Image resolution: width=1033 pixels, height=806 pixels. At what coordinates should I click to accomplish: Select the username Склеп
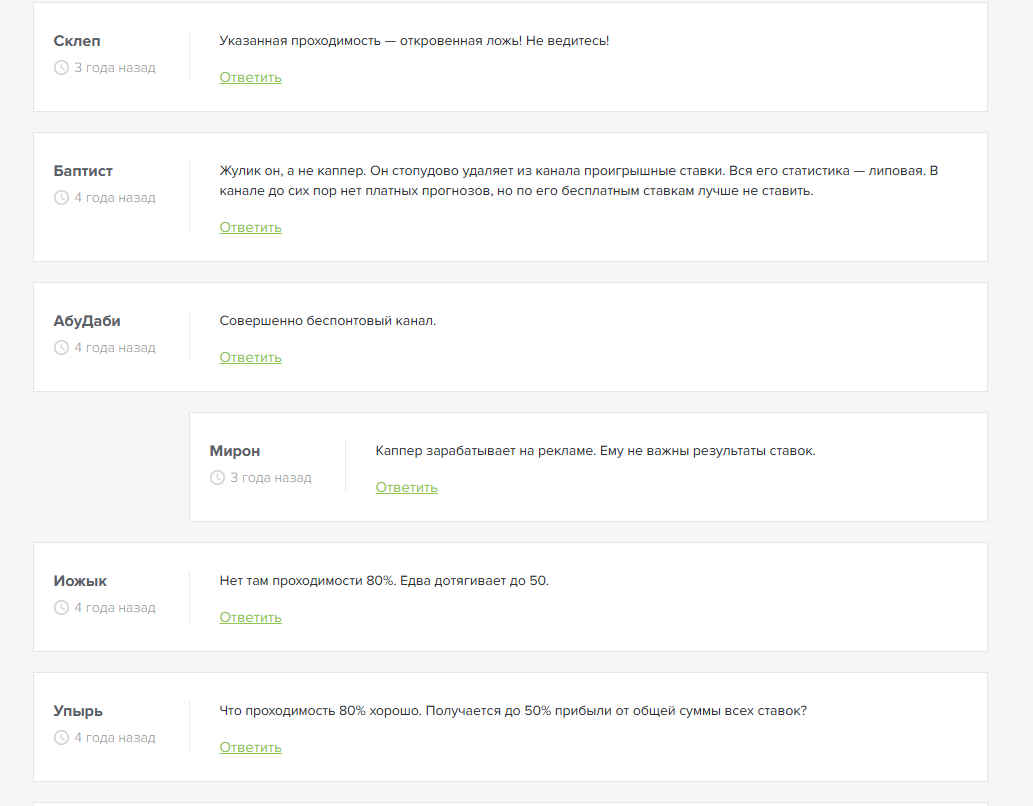77,41
